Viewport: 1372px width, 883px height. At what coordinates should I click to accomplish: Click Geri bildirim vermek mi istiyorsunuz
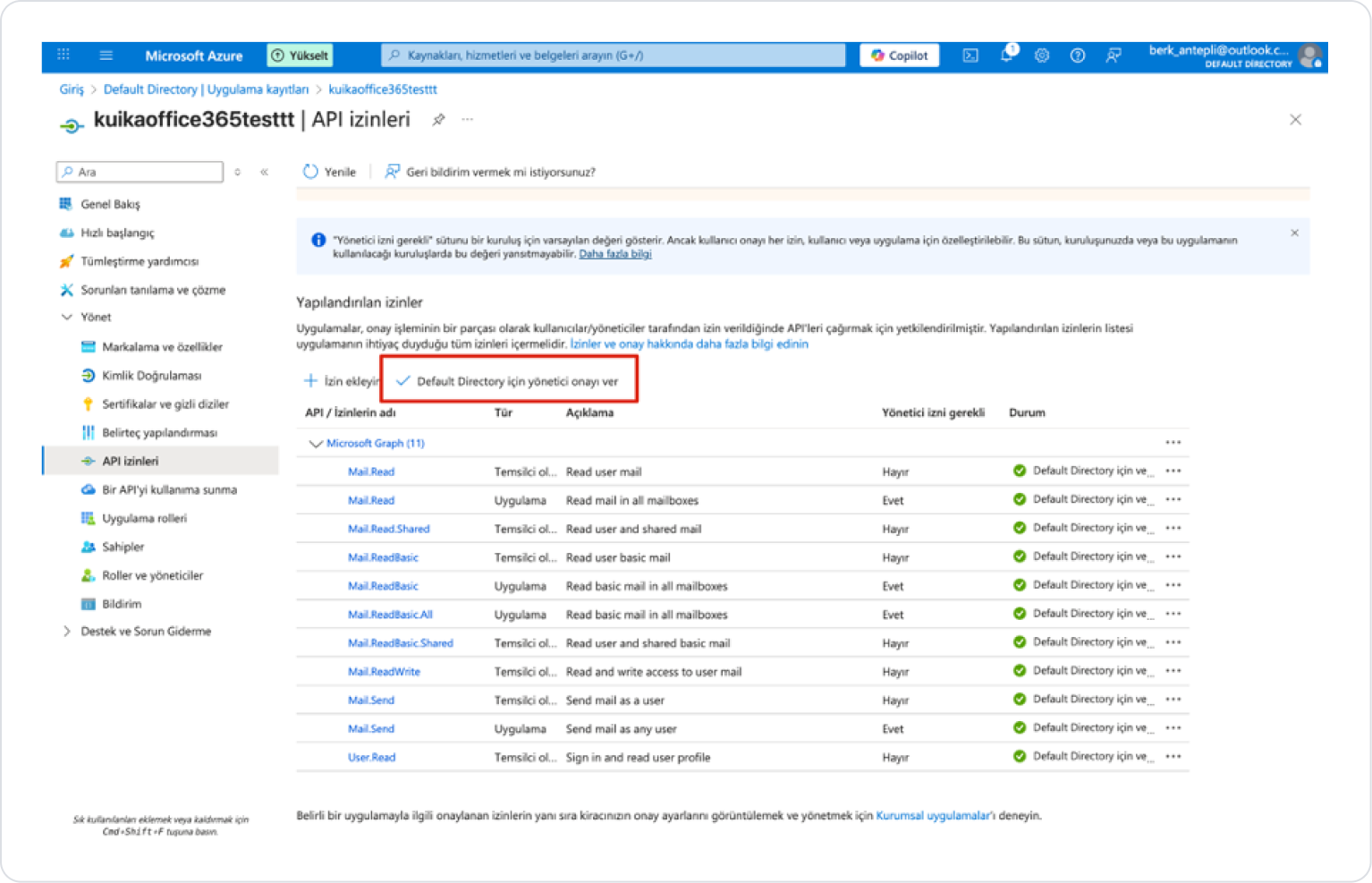(x=490, y=172)
